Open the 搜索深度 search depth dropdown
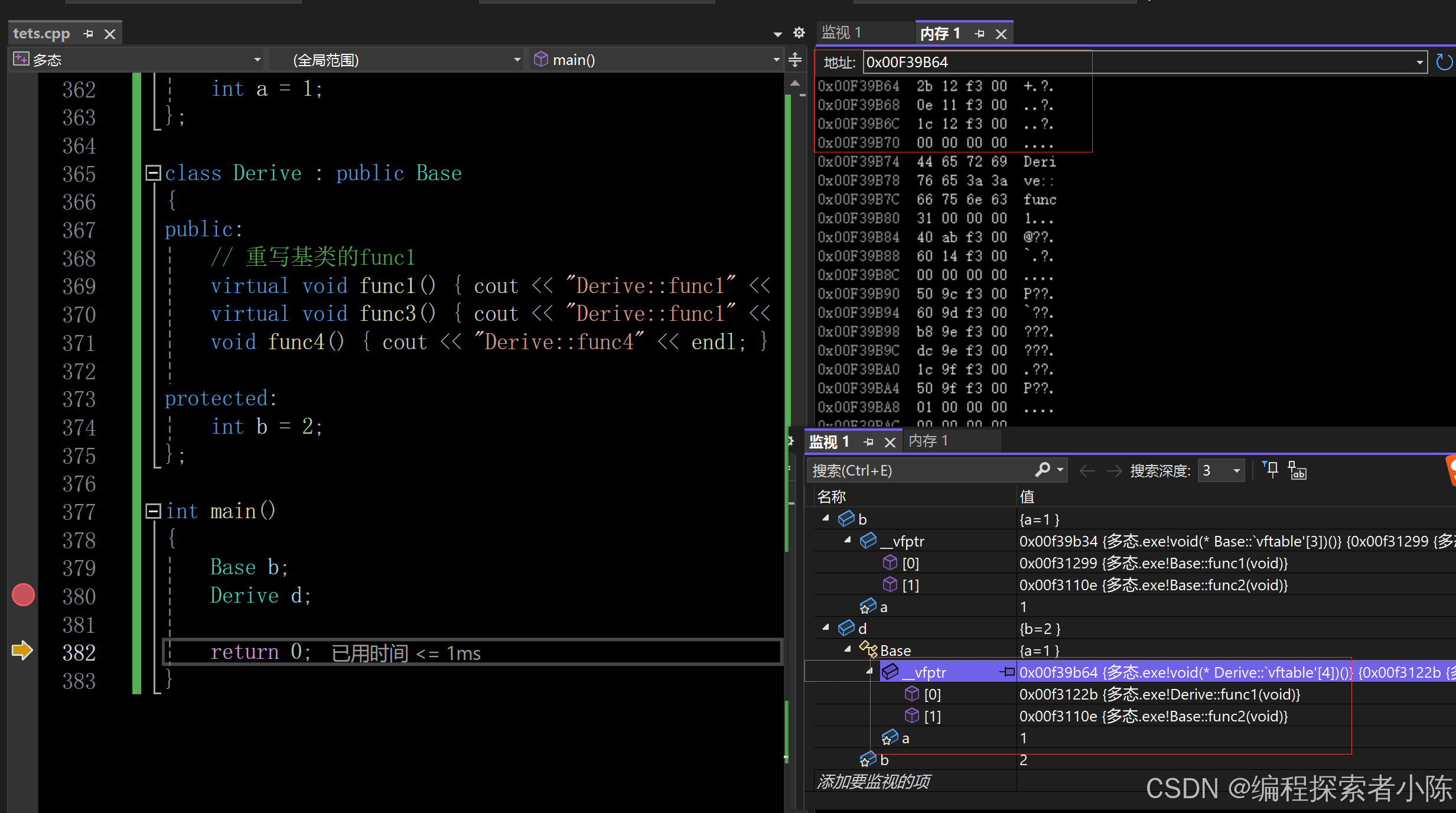The width and height of the screenshot is (1456, 813). pos(1236,471)
